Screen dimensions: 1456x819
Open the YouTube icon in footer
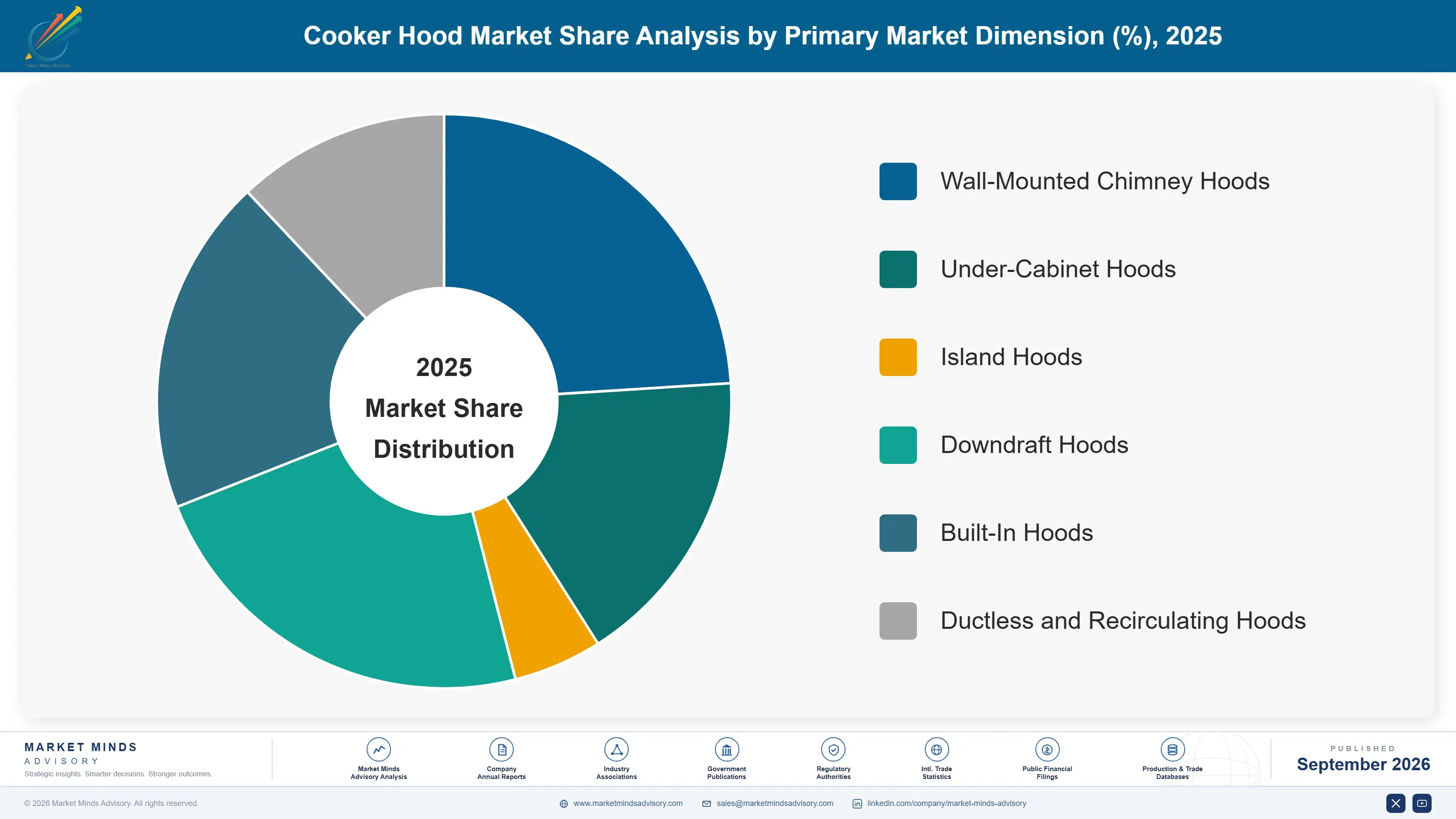(1422, 803)
